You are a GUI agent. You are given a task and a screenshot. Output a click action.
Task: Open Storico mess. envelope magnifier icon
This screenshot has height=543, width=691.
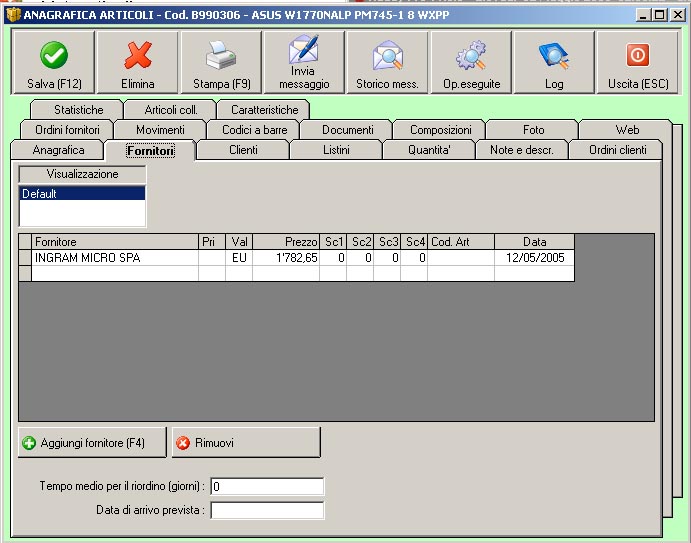(x=387, y=55)
